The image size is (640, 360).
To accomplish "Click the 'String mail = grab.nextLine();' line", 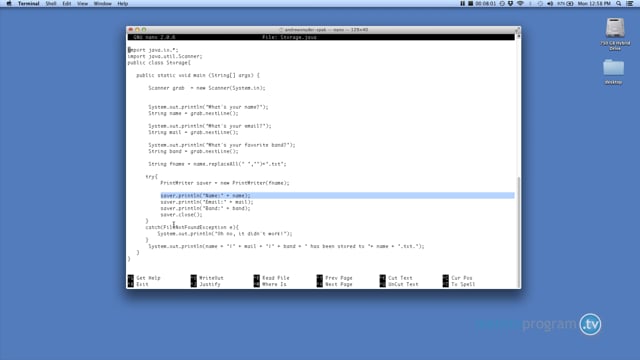I will (193, 132).
